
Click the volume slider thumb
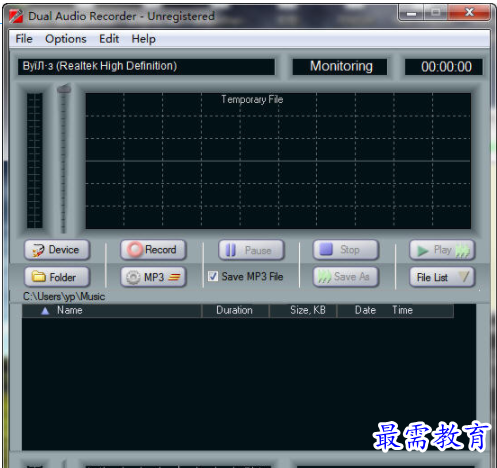tap(64, 89)
